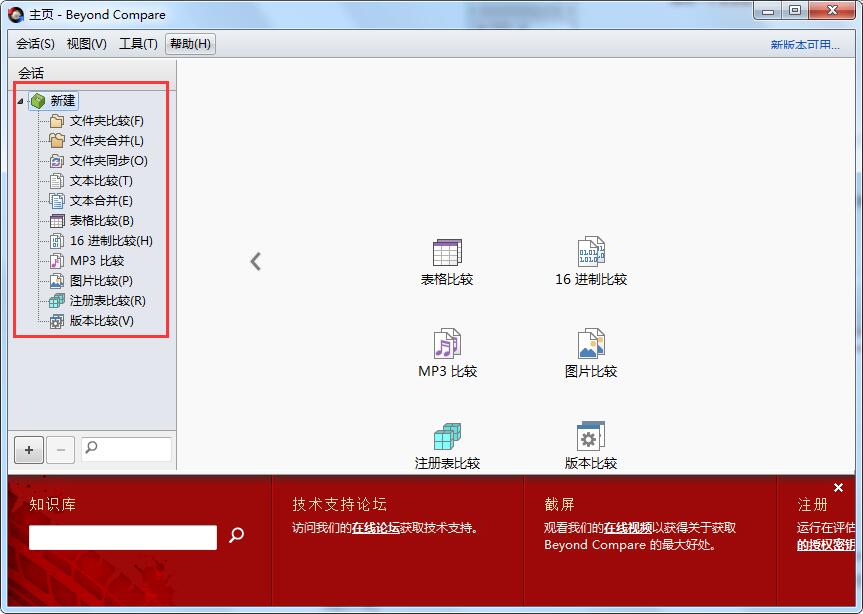Viewport: 863px width, 614px height.
Task: Click the icon beside 文件夹合并(L)
Action: (x=57, y=141)
